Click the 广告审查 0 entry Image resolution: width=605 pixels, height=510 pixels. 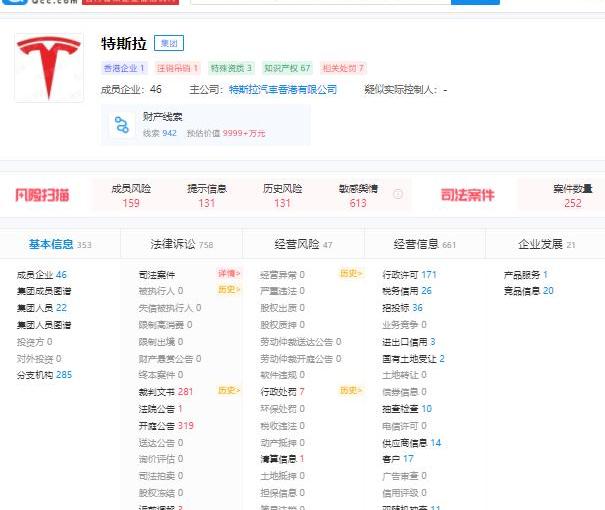[x=404, y=476]
